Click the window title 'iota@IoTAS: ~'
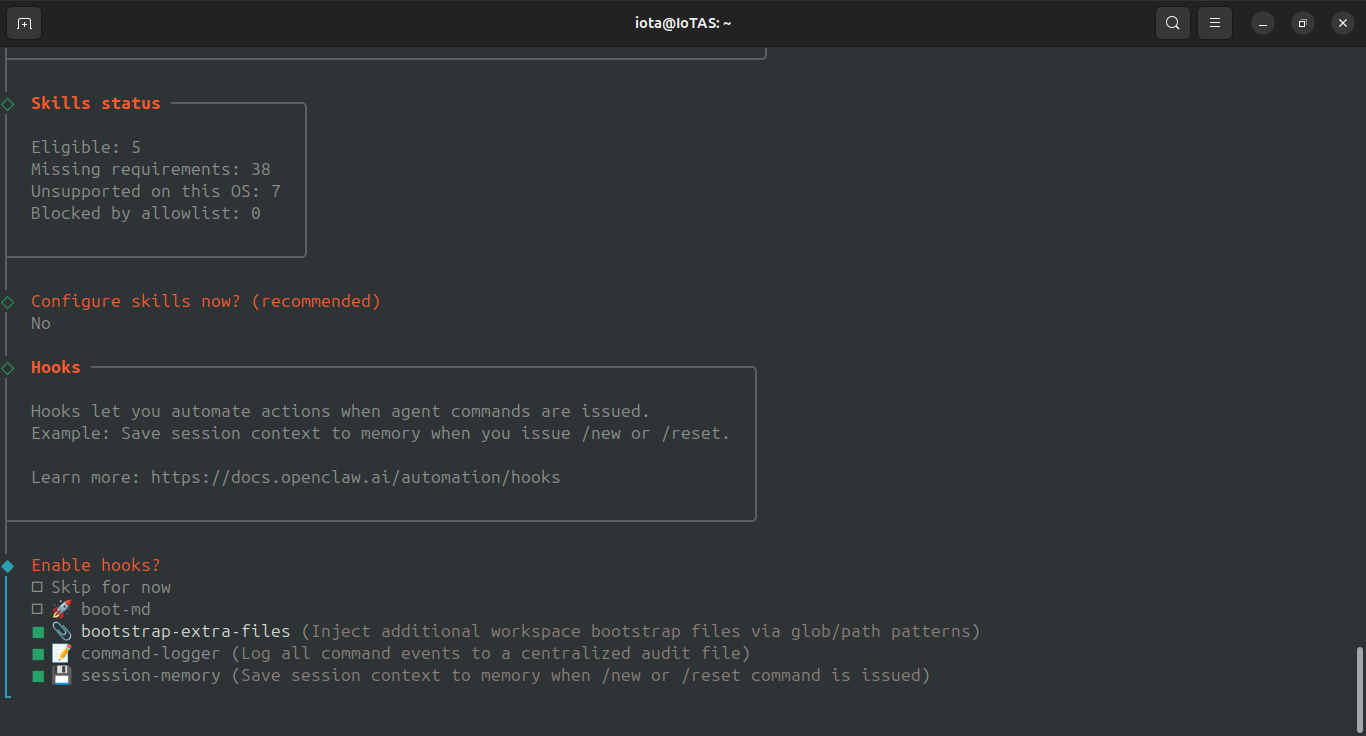The width and height of the screenshot is (1366, 736). pos(683,23)
